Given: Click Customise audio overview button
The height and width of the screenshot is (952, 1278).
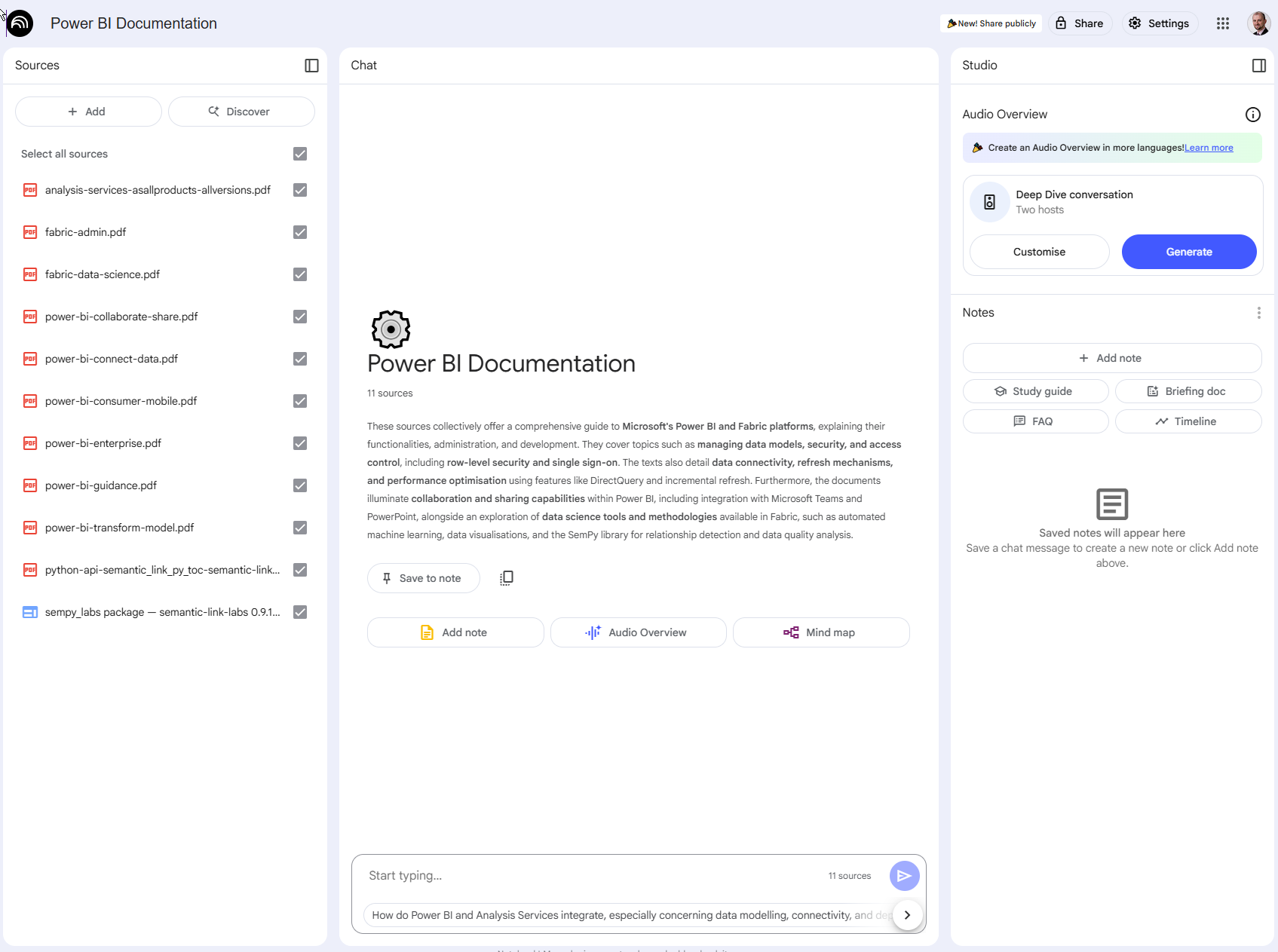Looking at the screenshot, I should point(1039,252).
